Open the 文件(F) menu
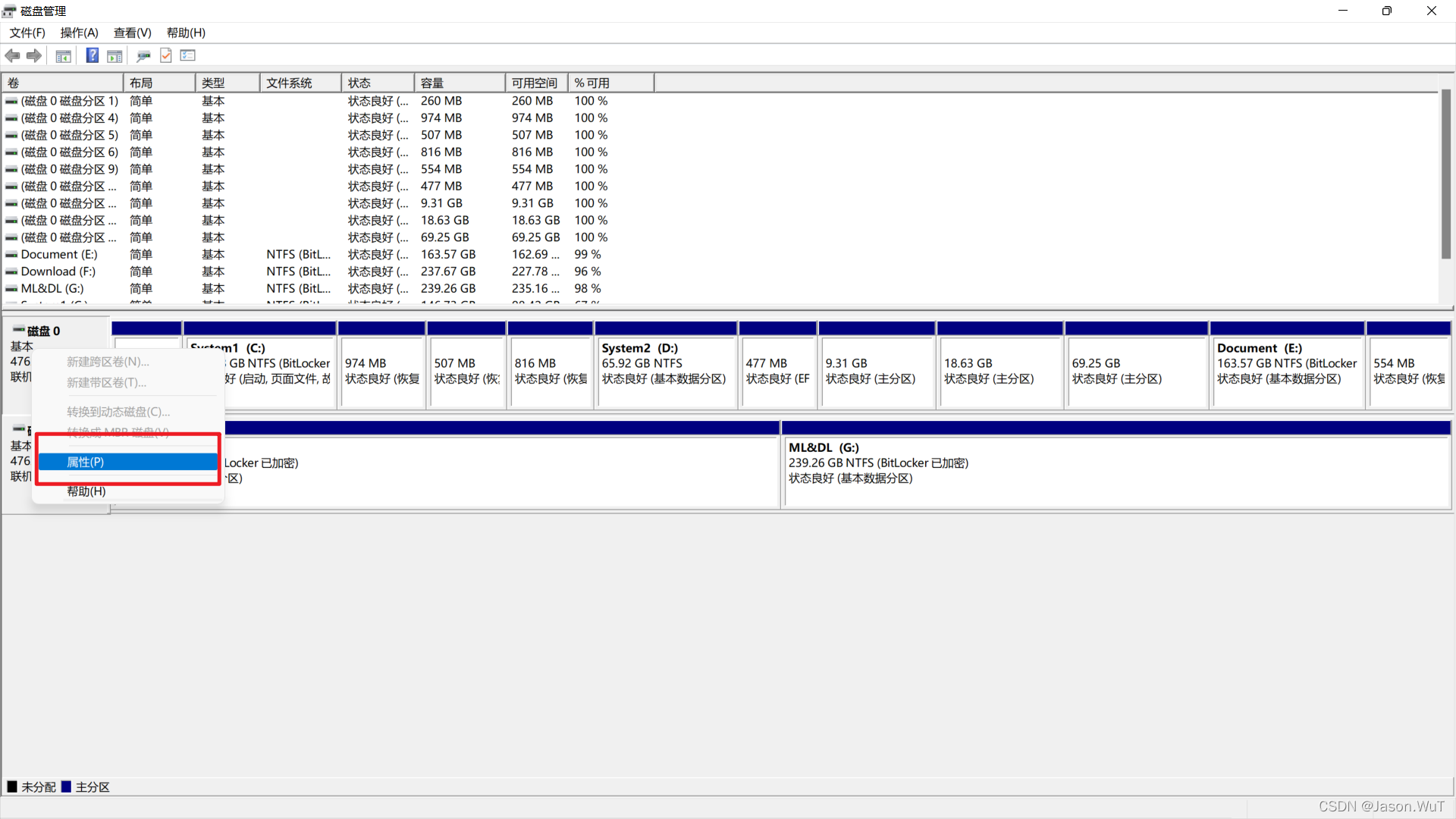Viewport: 1456px width, 819px height. pyautogui.click(x=27, y=33)
